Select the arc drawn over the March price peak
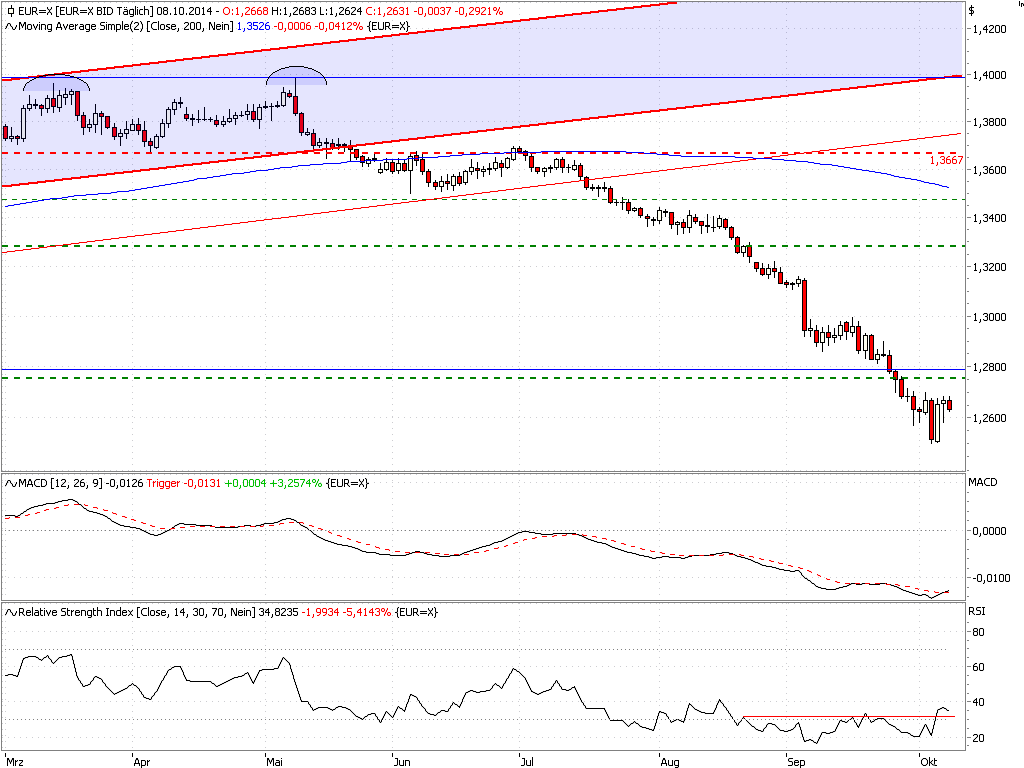The height and width of the screenshot is (768, 1024). click(x=56, y=82)
